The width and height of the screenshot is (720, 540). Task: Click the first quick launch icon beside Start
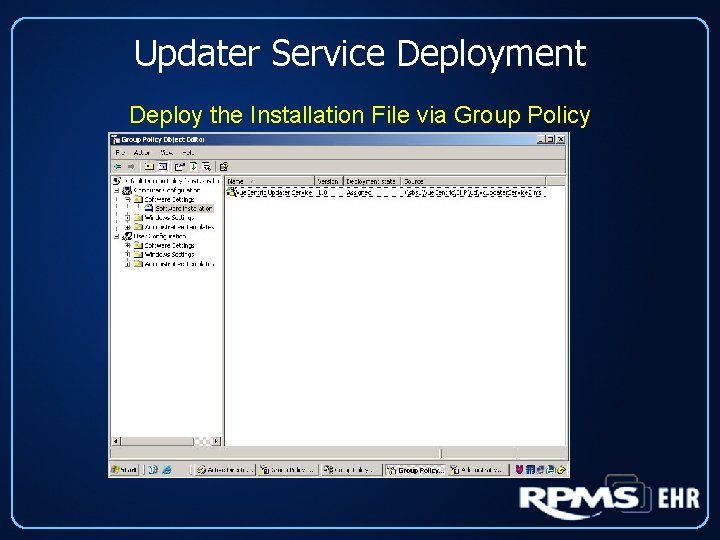tap(153, 470)
